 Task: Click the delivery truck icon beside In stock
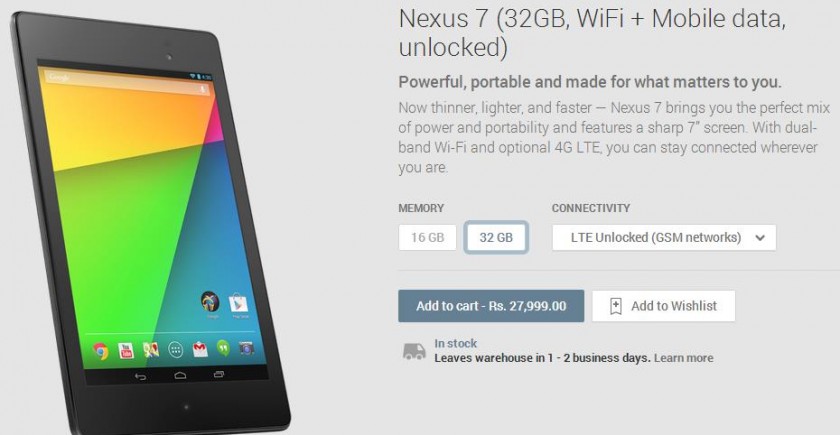click(x=414, y=351)
